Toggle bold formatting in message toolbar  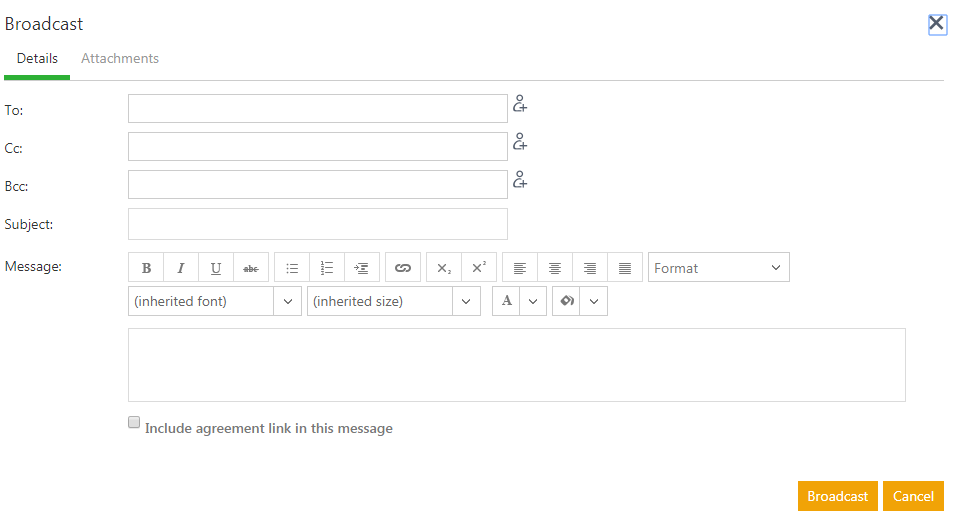click(146, 268)
